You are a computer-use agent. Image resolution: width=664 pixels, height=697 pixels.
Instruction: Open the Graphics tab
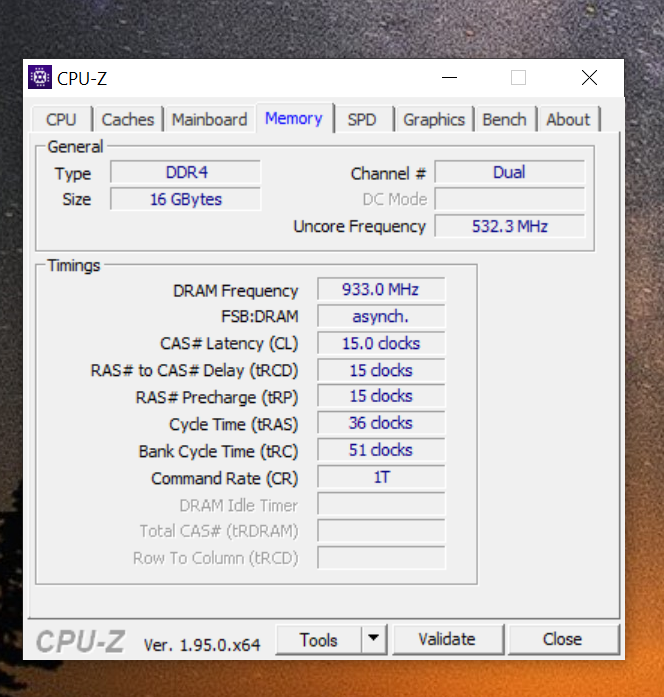pos(434,120)
